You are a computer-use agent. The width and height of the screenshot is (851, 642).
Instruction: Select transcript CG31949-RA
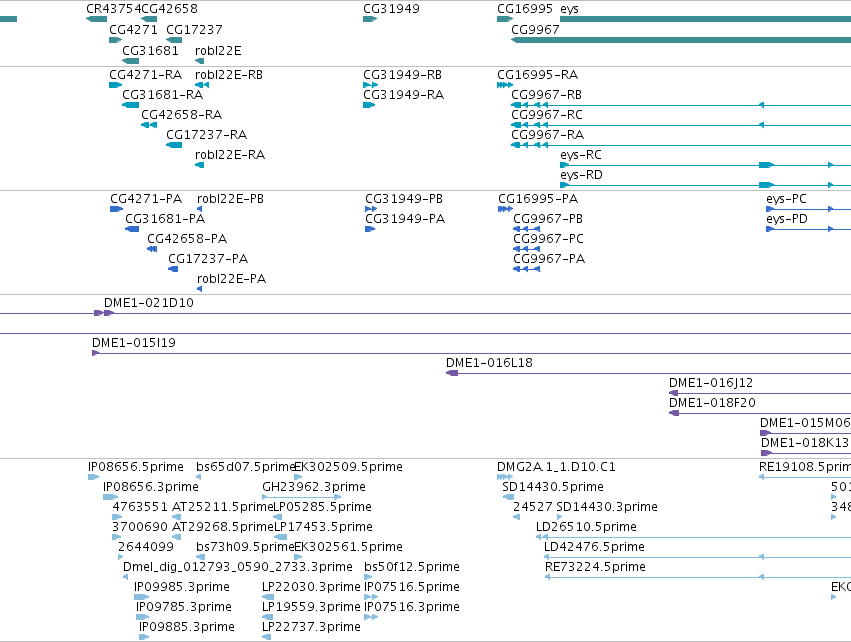(x=403, y=94)
